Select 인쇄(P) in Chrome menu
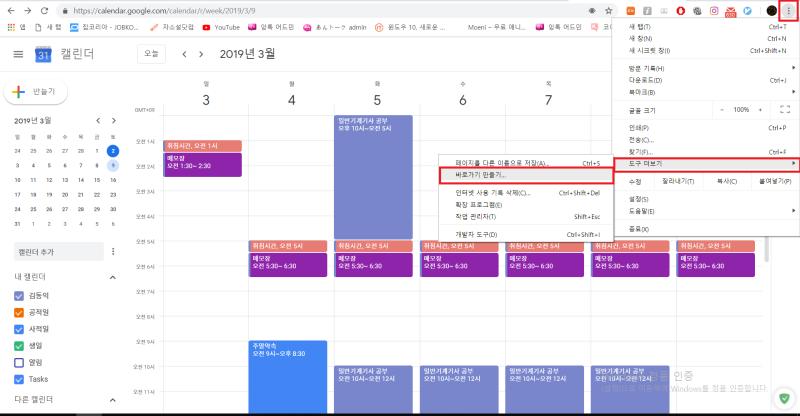Viewport: 800px width, 416px height. click(x=706, y=128)
